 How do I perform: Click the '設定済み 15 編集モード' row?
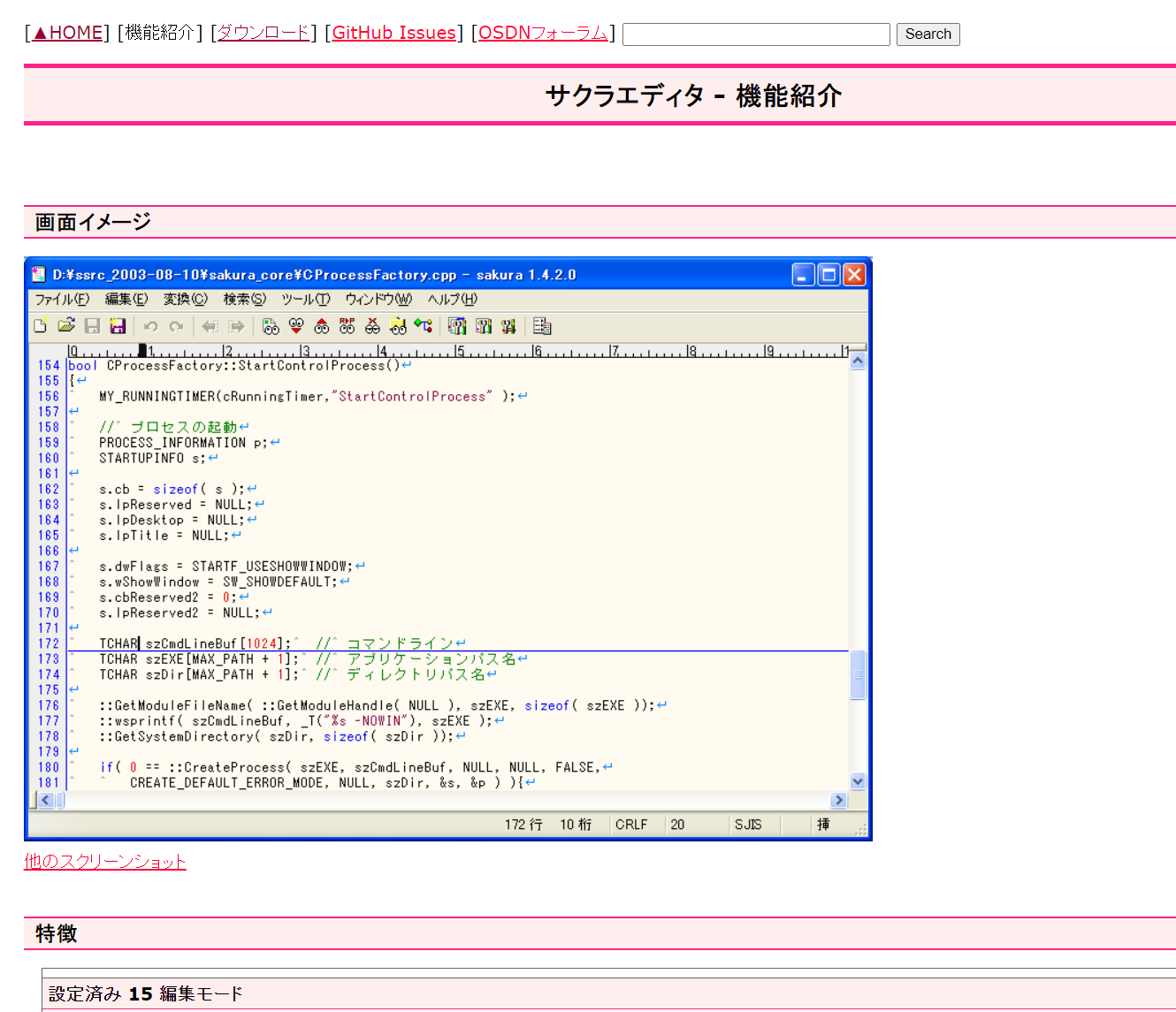pyautogui.click(x=608, y=993)
